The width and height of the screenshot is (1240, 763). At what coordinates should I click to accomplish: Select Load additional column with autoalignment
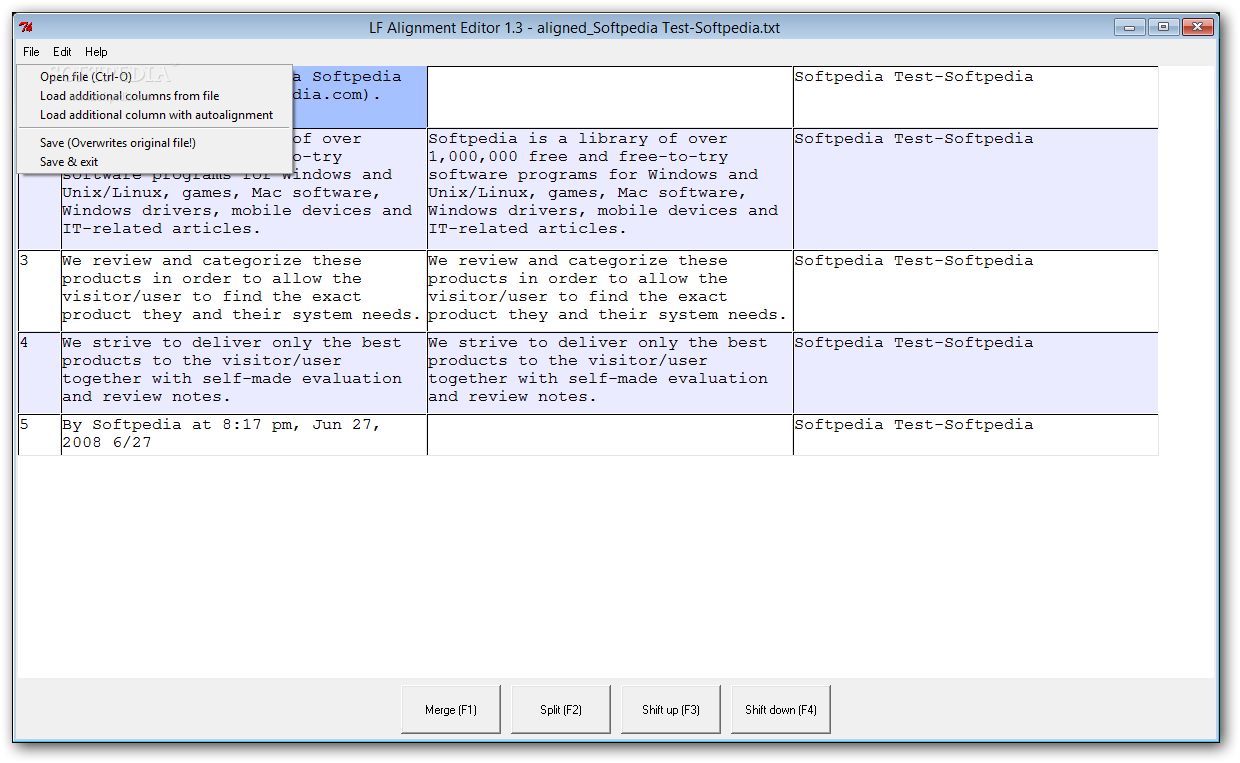154,115
